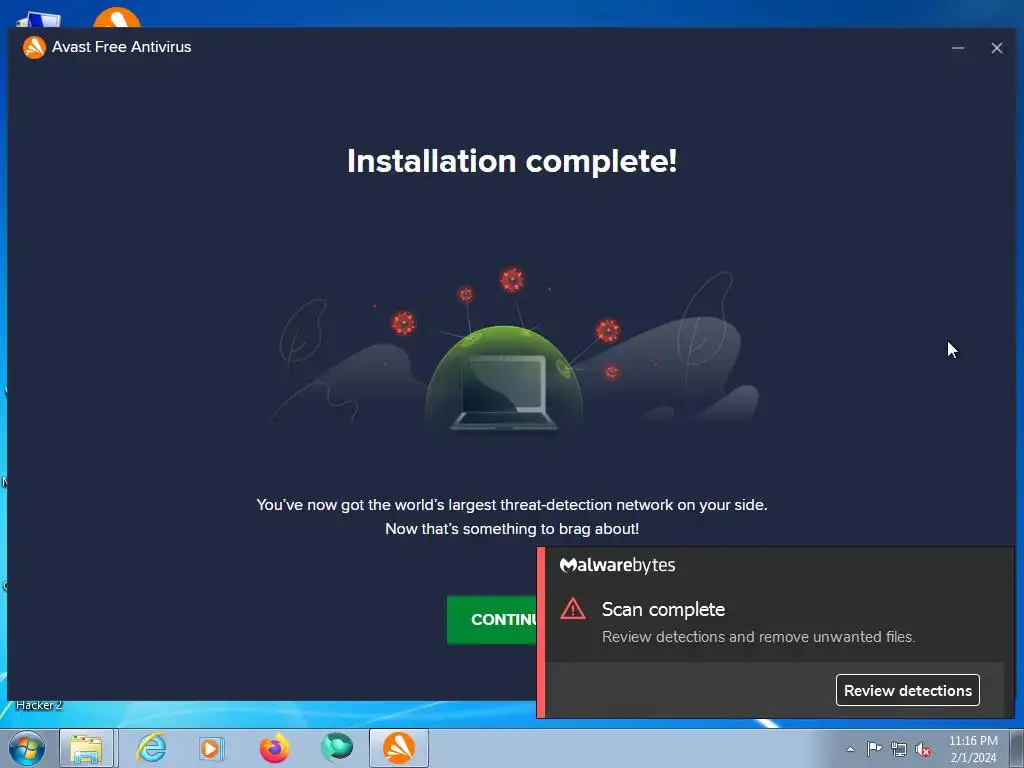Click the green CONTINUE button
The image size is (1024, 768).
pos(492,619)
